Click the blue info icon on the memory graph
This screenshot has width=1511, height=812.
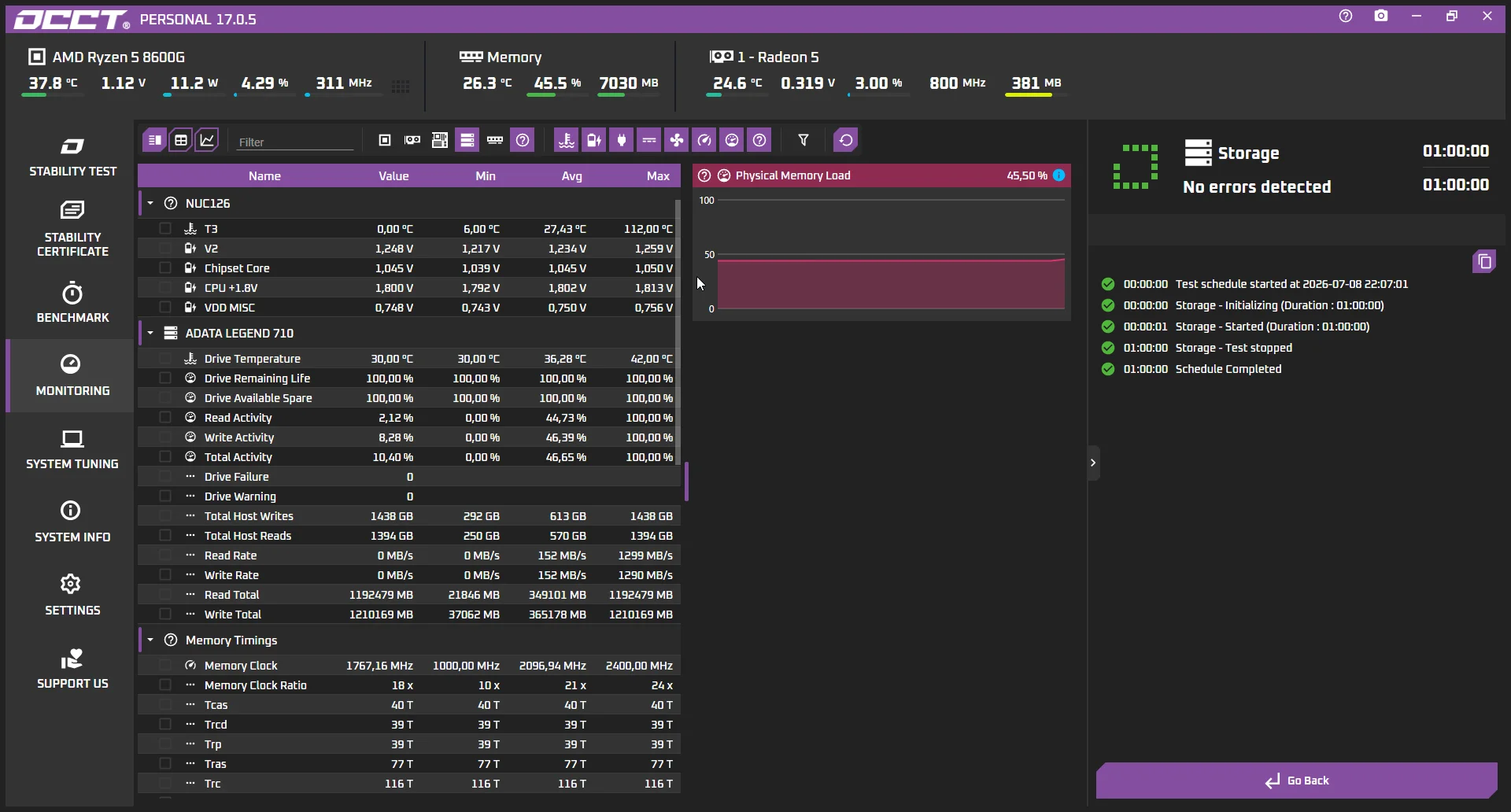1059,175
